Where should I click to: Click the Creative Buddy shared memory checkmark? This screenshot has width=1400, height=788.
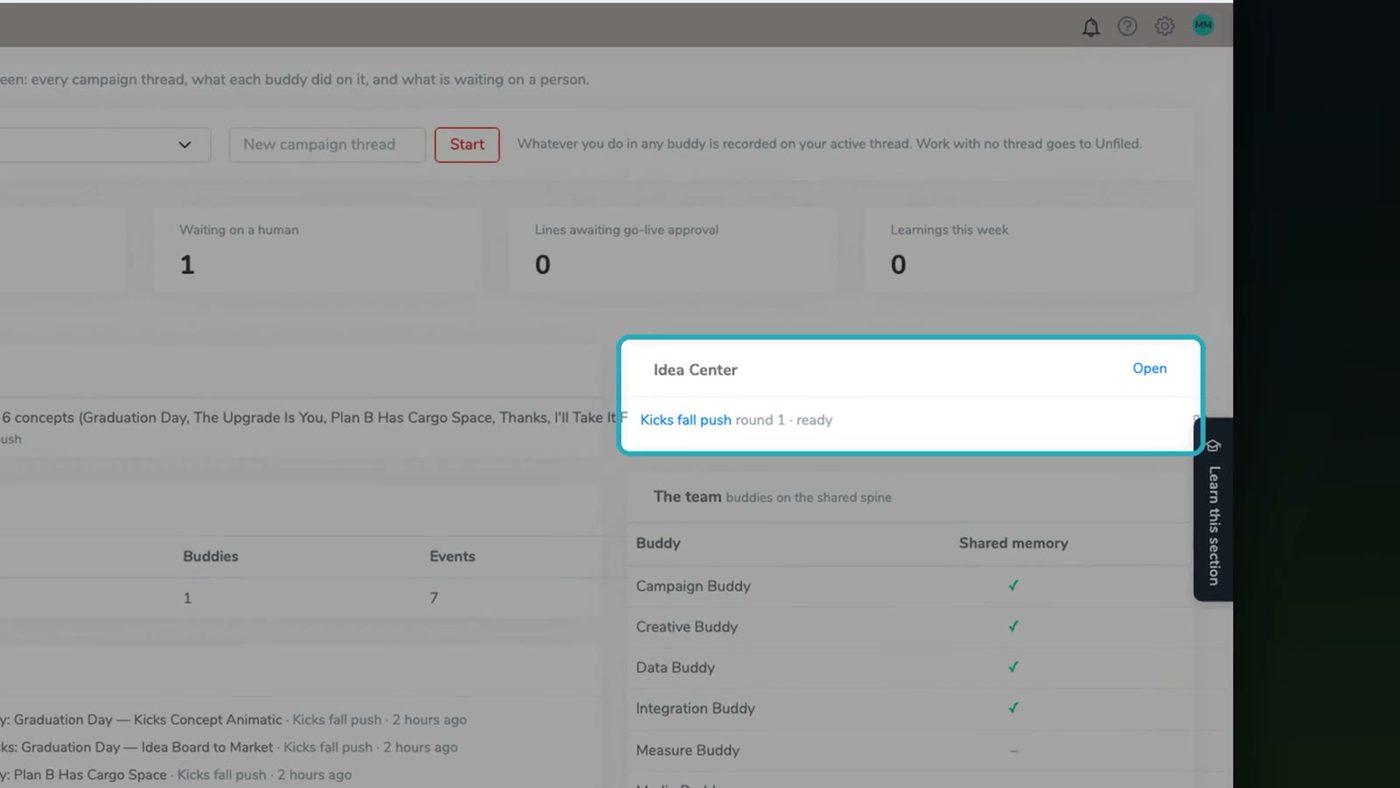click(1013, 627)
